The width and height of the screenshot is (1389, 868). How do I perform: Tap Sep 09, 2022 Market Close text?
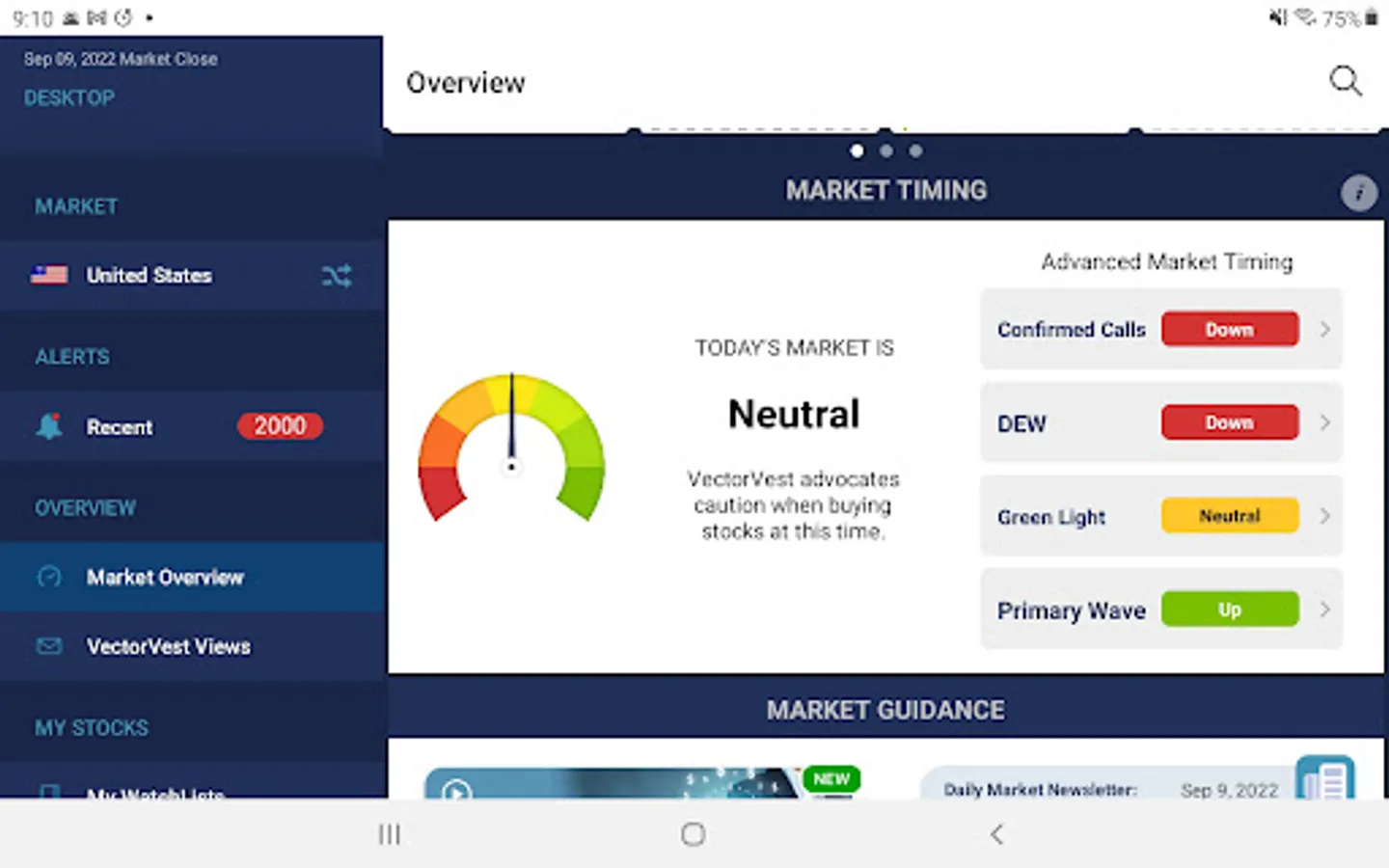pyautogui.click(x=121, y=59)
